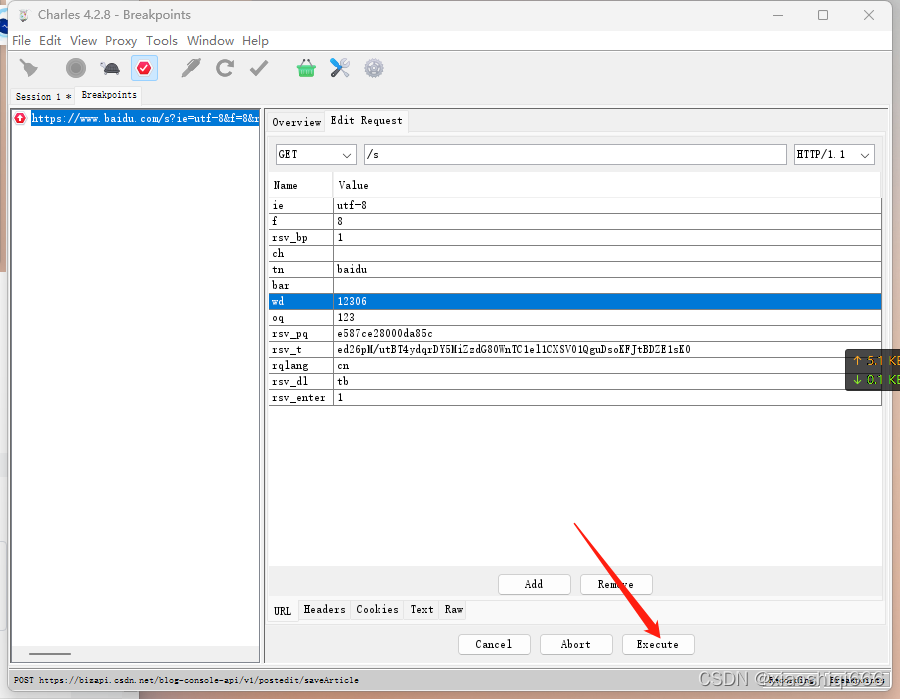The image size is (900, 699).
Task: Switch to the Overview tab
Action: 296,122
